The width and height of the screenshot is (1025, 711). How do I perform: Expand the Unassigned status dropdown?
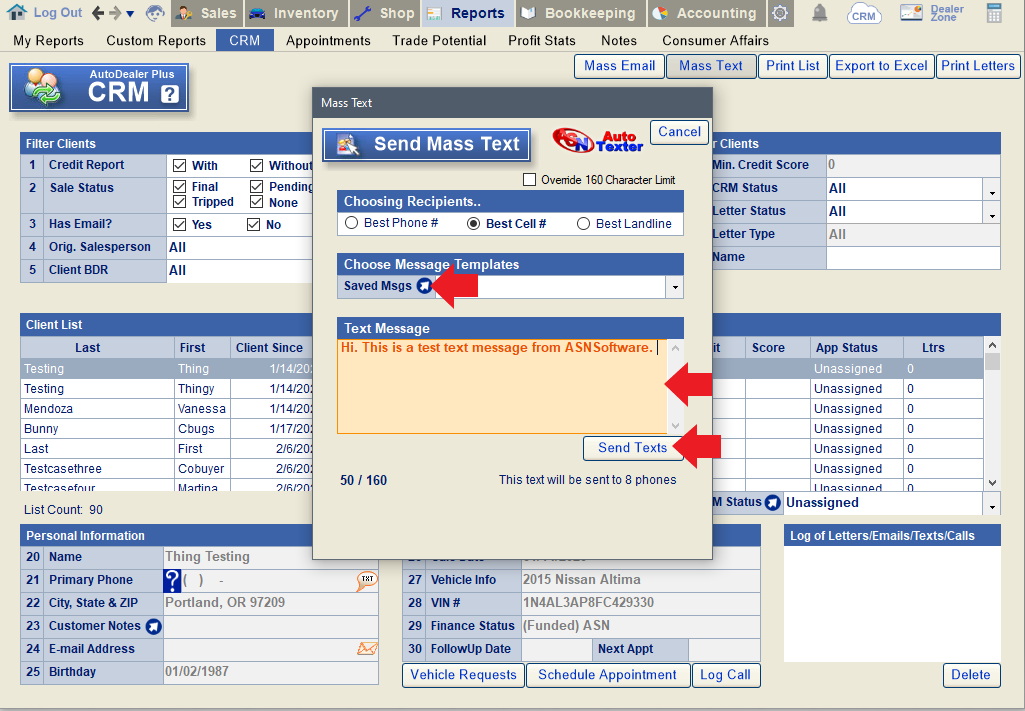point(992,504)
